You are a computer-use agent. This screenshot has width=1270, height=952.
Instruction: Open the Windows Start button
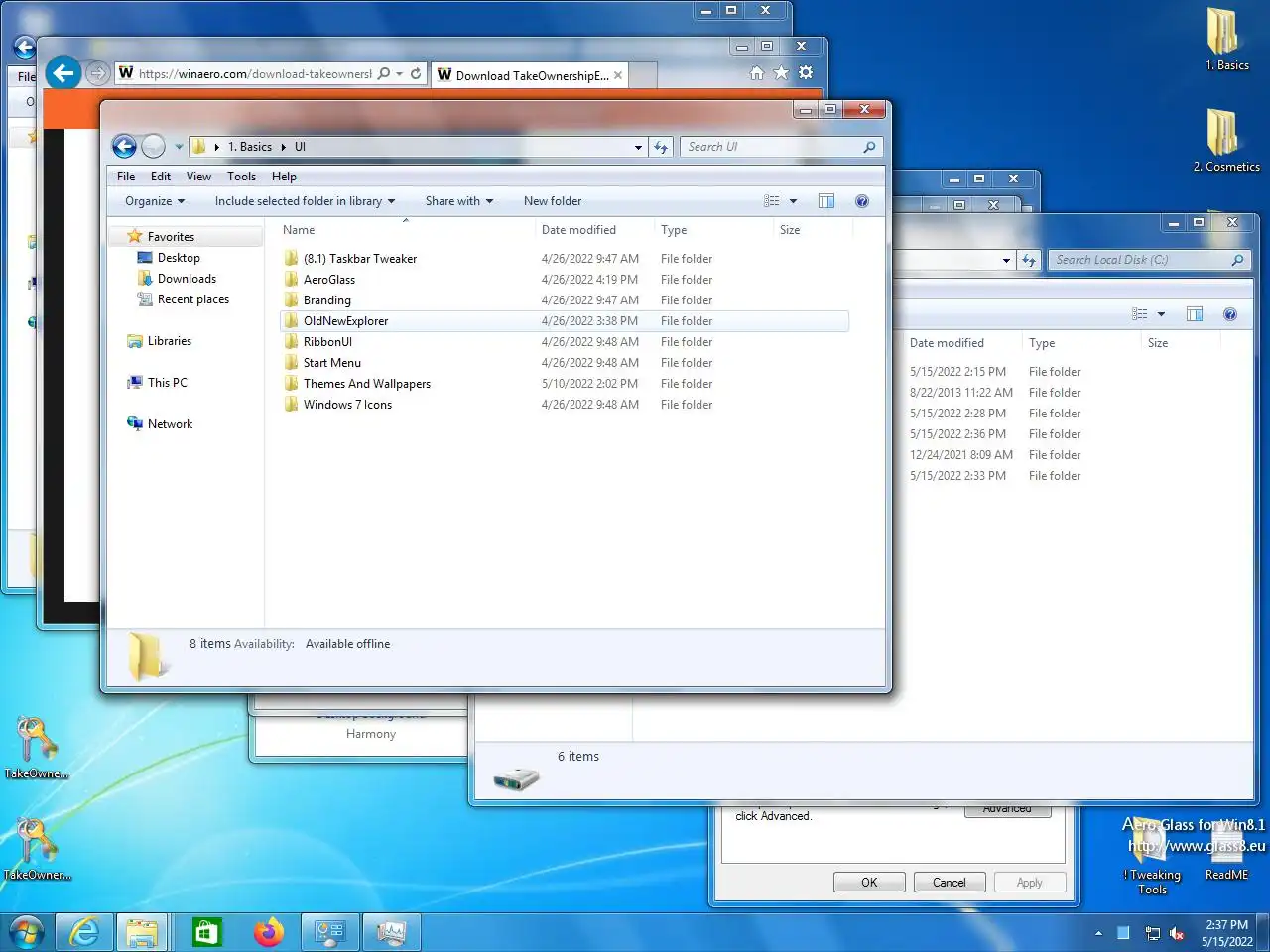[x=26, y=932]
